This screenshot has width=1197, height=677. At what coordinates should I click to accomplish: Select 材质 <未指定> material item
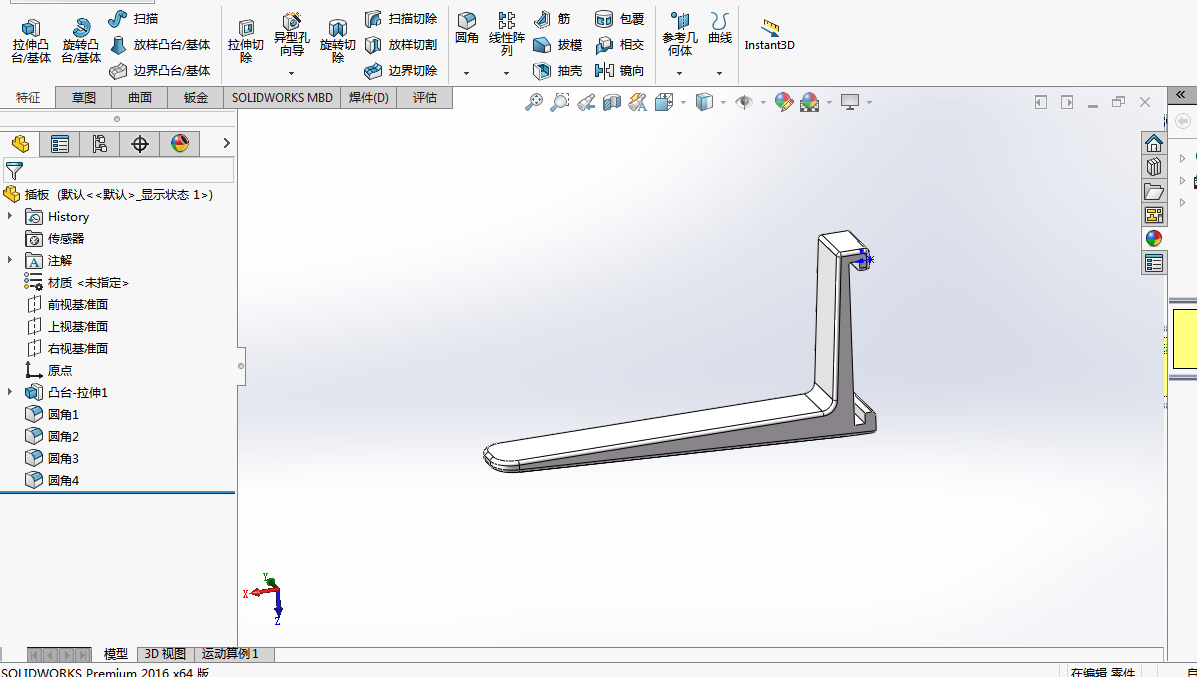tap(76, 282)
